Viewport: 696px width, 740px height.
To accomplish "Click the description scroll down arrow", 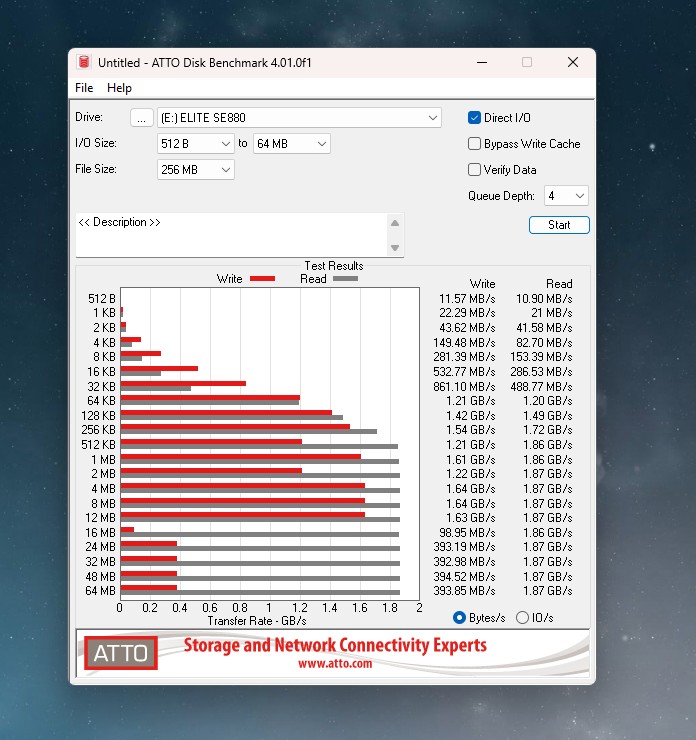I will click(x=395, y=247).
